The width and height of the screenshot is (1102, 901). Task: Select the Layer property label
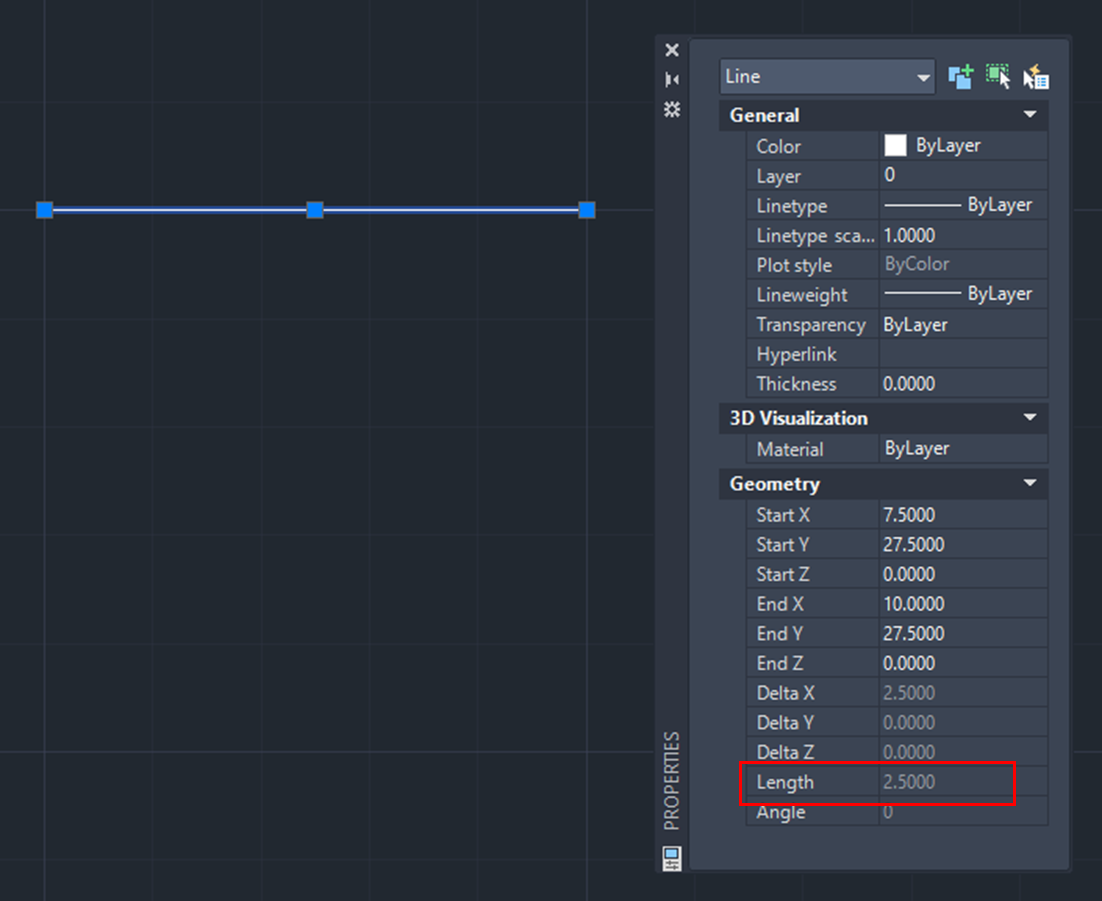(x=778, y=176)
